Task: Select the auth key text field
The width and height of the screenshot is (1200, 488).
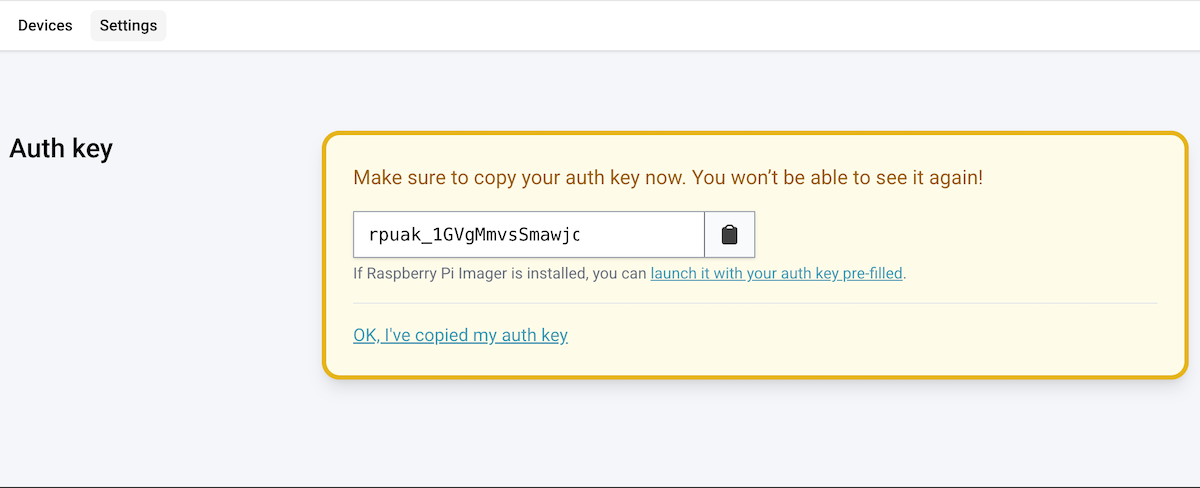Action: pyautogui.click(x=529, y=235)
